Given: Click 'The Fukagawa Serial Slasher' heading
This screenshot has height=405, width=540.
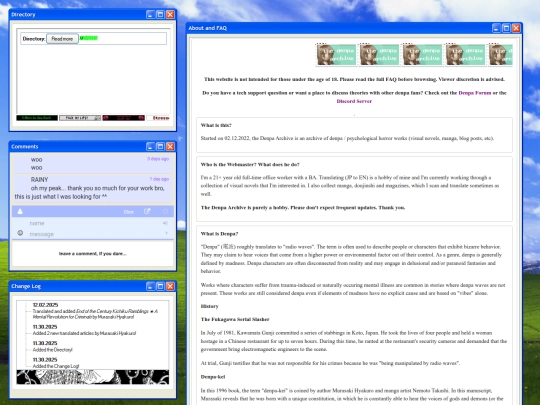Looking at the screenshot, I should pos(235,320).
